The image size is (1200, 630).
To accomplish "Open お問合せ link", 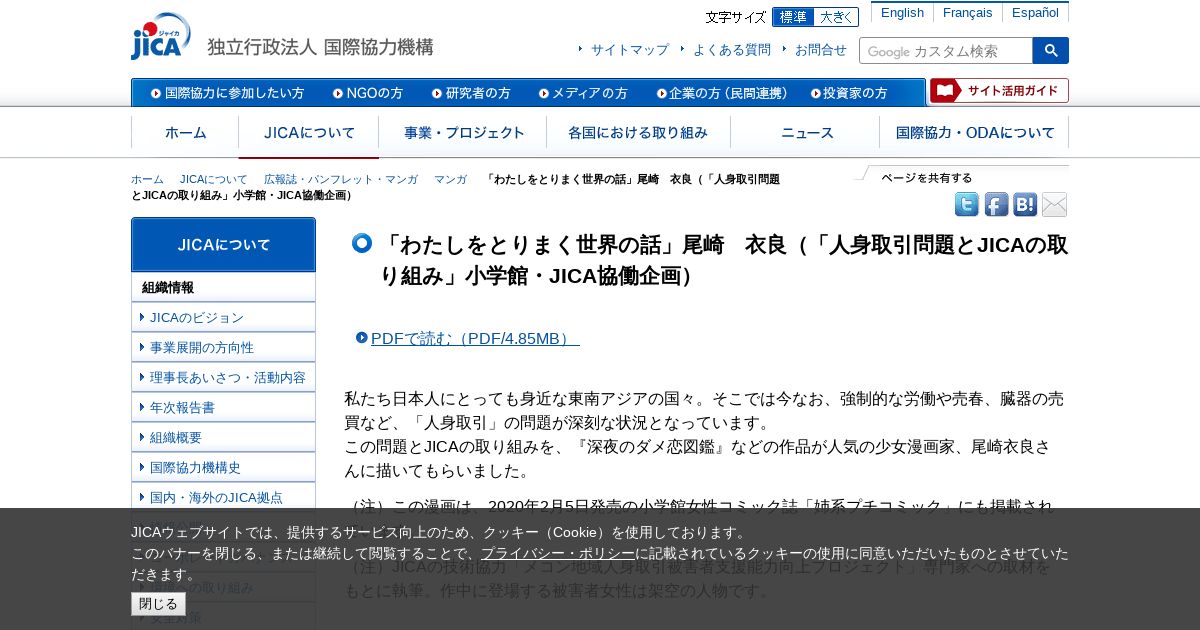I will click(x=821, y=50).
